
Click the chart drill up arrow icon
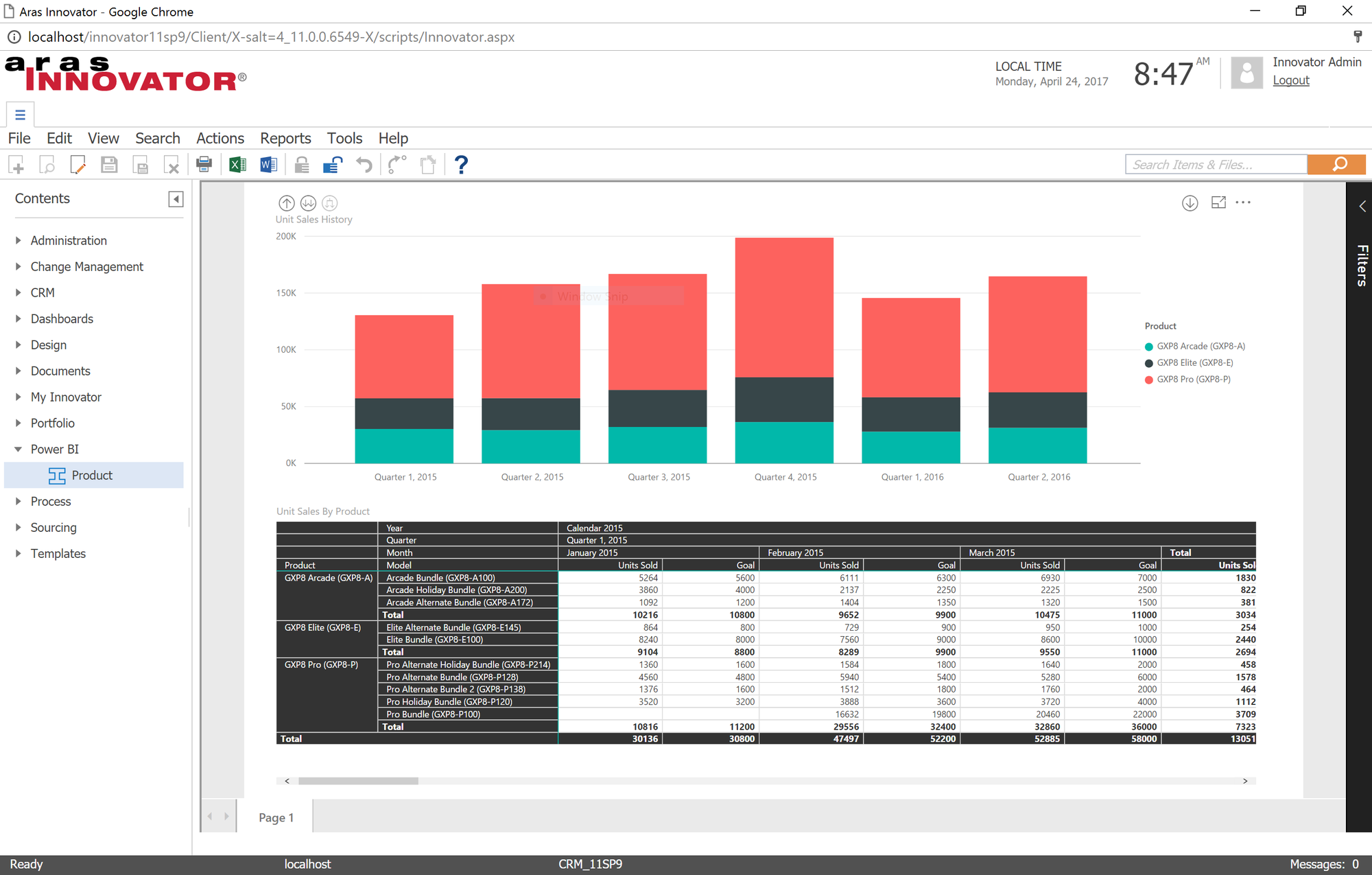287,203
